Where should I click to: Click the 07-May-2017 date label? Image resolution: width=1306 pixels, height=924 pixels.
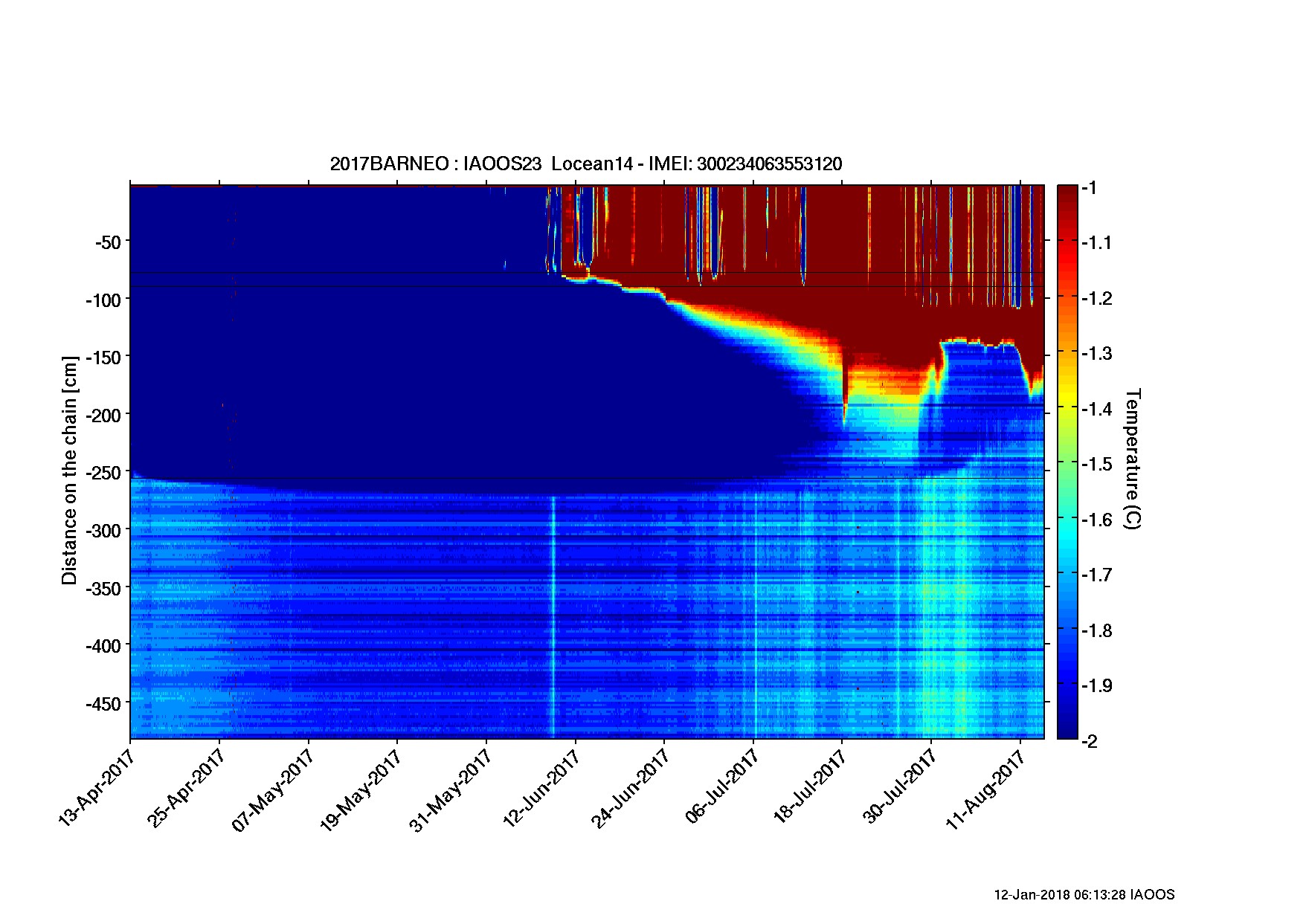point(274,788)
